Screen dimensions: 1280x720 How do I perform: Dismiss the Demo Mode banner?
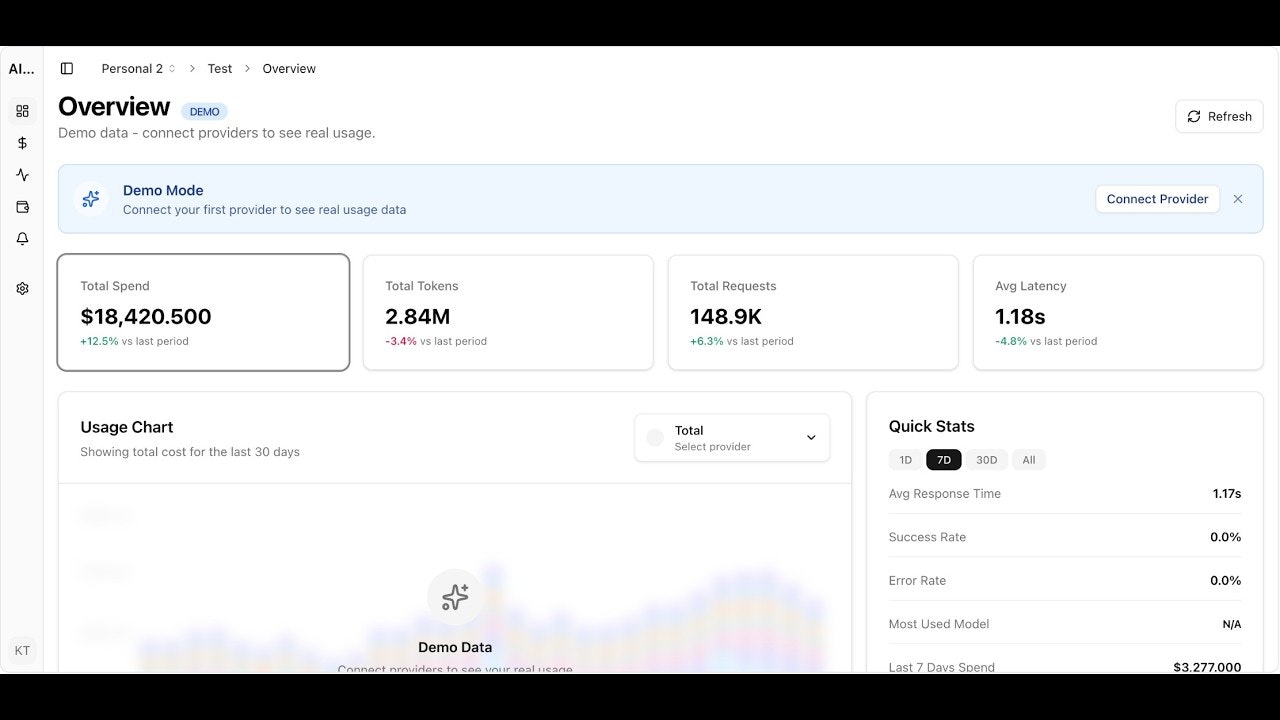coord(1238,199)
